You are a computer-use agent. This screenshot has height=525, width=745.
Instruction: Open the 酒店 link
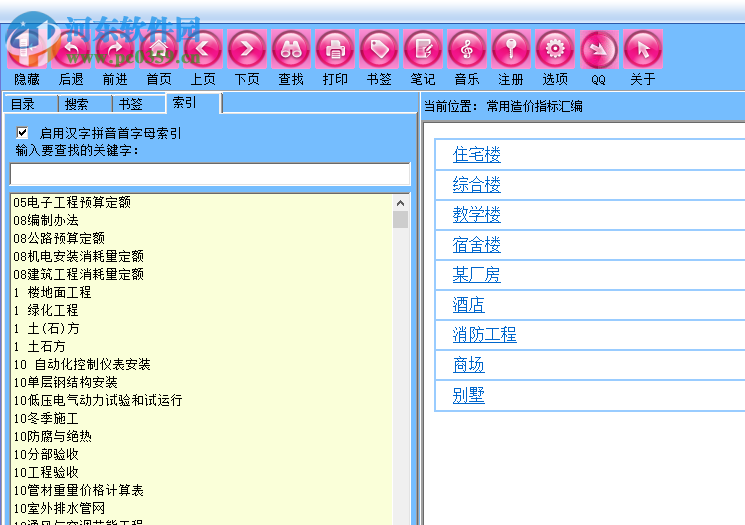(x=468, y=305)
